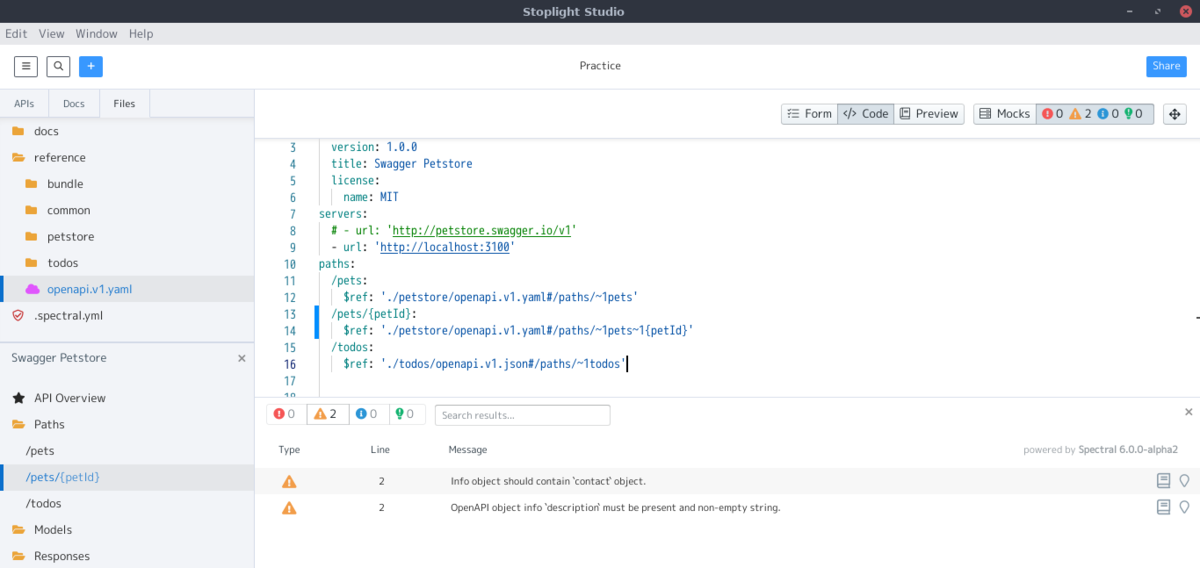Image resolution: width=1200 pixels, height=568 pixels.
Task: Open the petstore.swagger.io URL link
Action: [481, 230]
